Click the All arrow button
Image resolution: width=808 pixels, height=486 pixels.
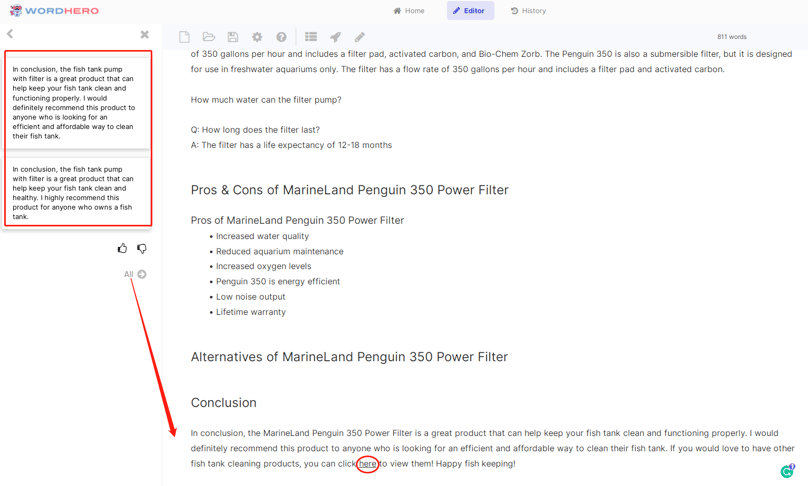point(136,274)
